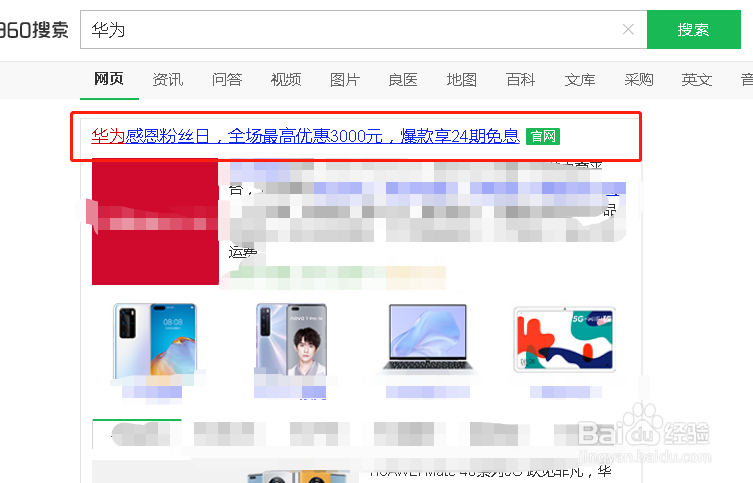The image size is (753, 483).
Task: Open the 图片 tab
Action: 345,79
